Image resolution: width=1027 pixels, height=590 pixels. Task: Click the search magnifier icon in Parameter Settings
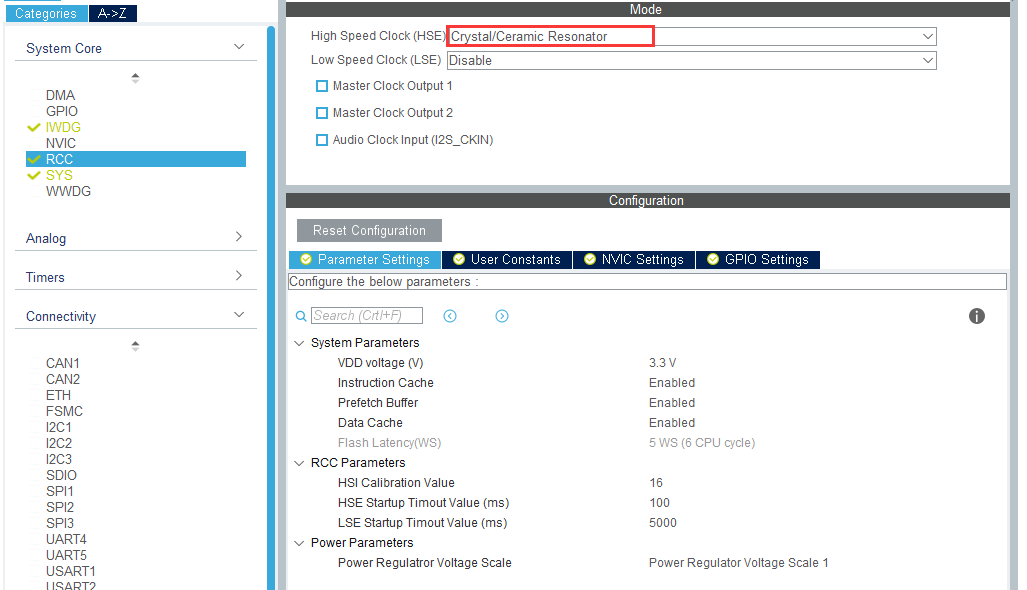(x=301, y=315)
